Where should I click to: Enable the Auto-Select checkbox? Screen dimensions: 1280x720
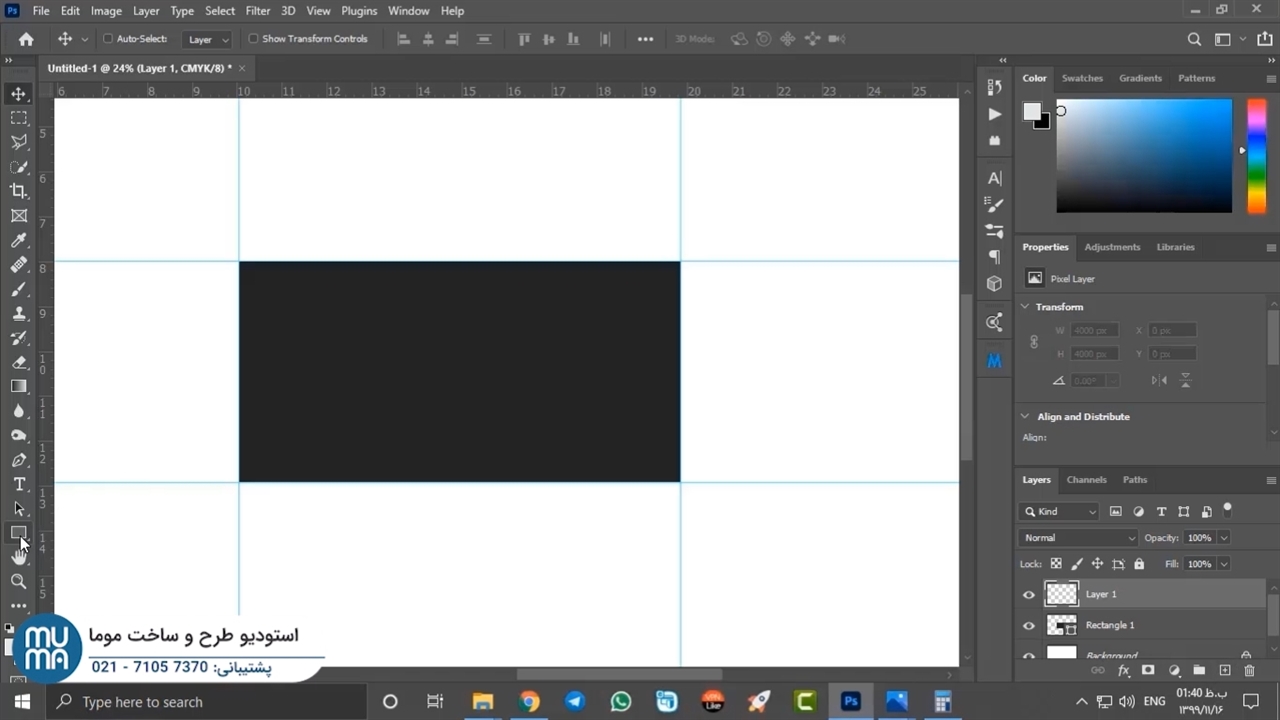(108, 39)
